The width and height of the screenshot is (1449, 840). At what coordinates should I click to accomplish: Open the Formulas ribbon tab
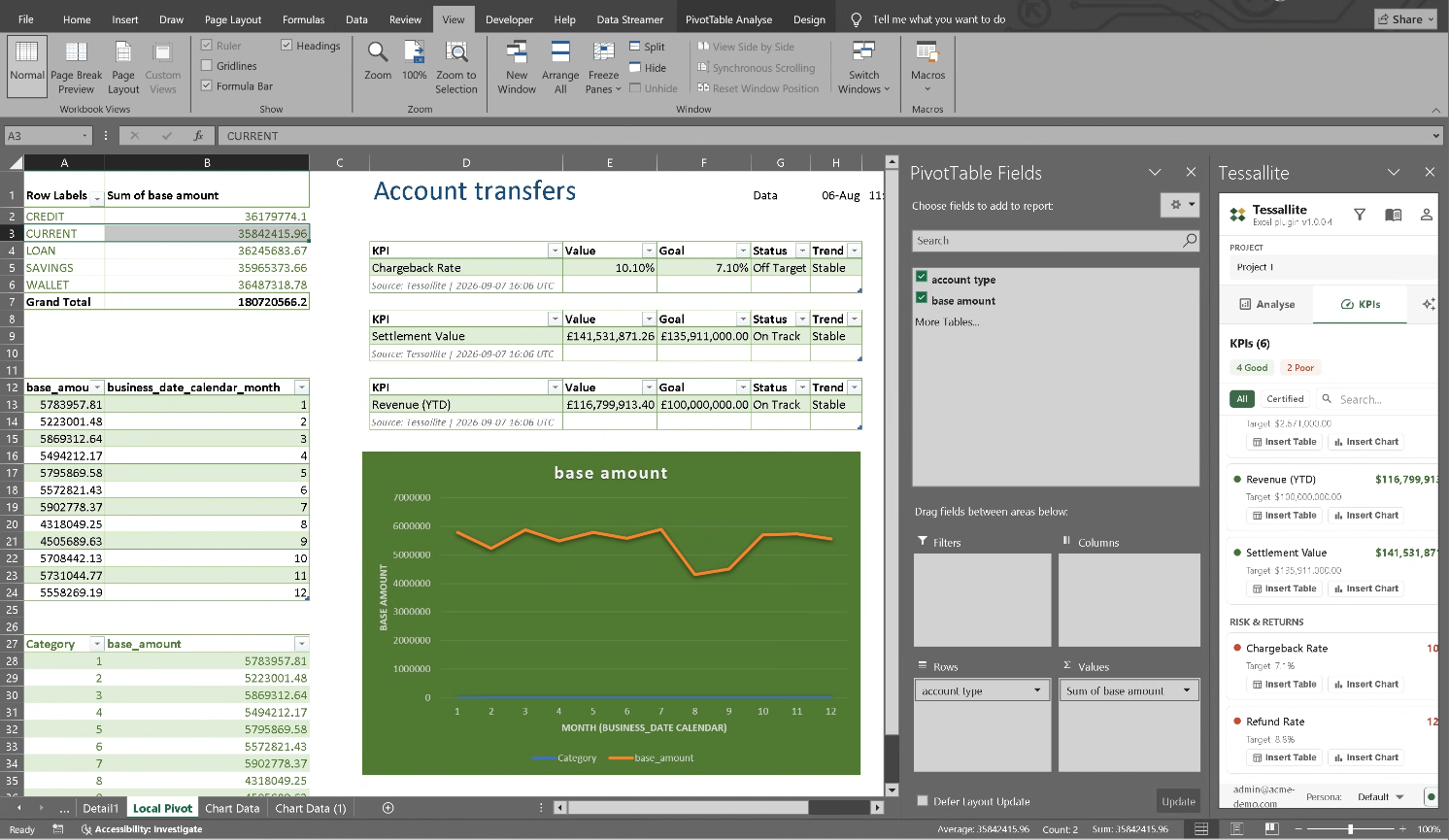point(304,19)
